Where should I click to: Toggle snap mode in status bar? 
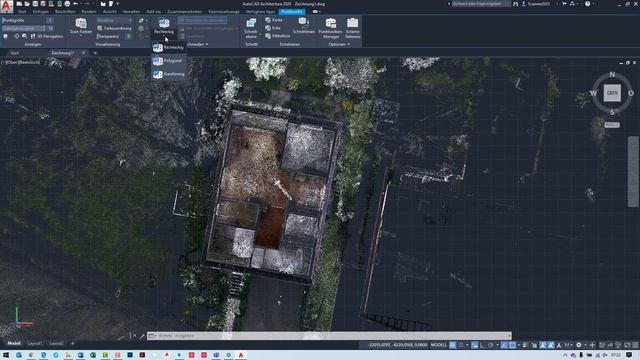(x=461, y=345)
